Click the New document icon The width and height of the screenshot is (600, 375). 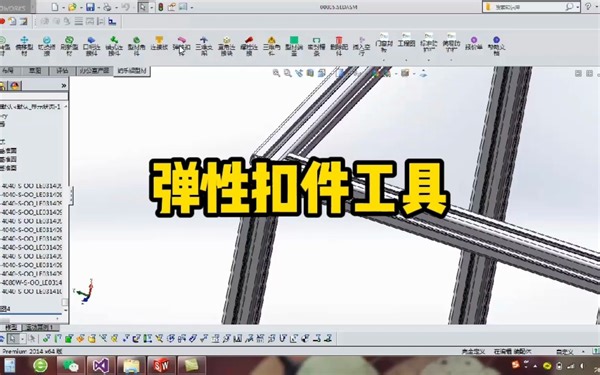click(x=55, y=7)
